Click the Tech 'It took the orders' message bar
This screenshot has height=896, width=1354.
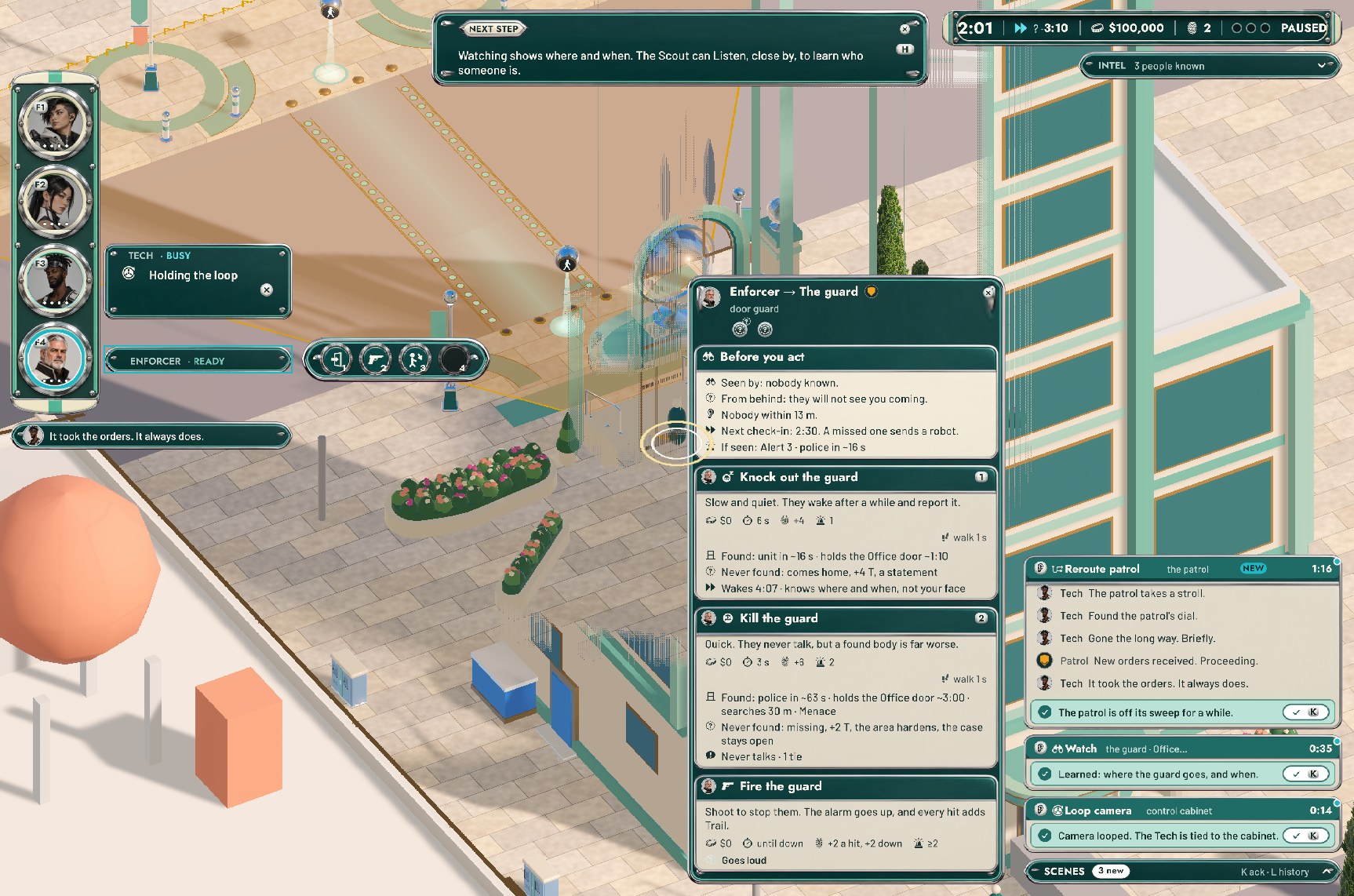pyautogui.click(x=152, y=436)
